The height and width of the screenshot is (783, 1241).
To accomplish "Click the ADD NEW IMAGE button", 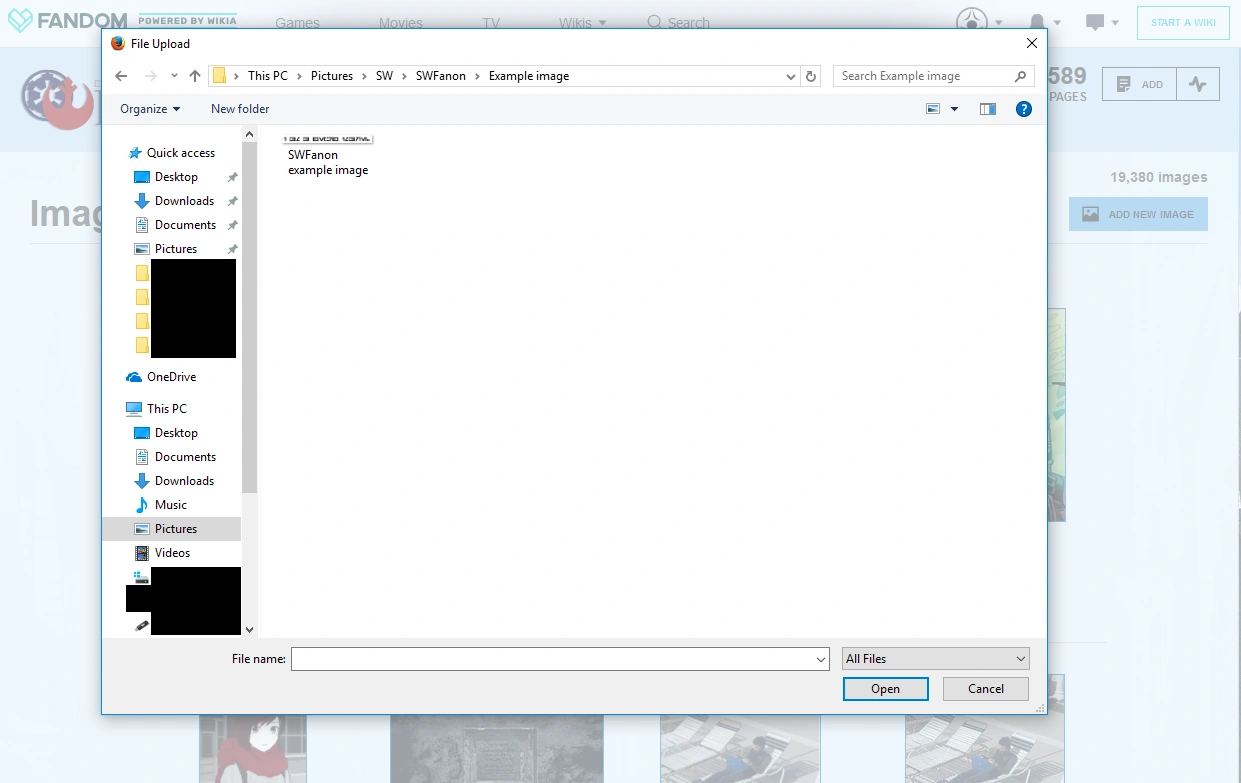I will tap(1138, 214).
